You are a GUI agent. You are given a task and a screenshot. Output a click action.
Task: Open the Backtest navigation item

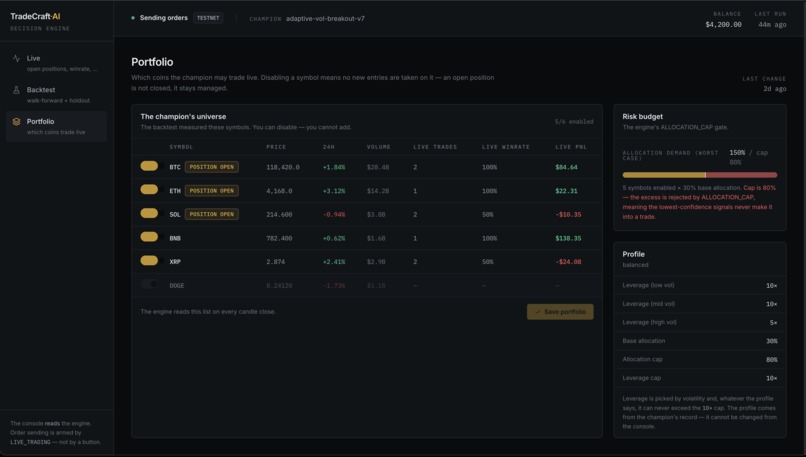pos(56,95)
